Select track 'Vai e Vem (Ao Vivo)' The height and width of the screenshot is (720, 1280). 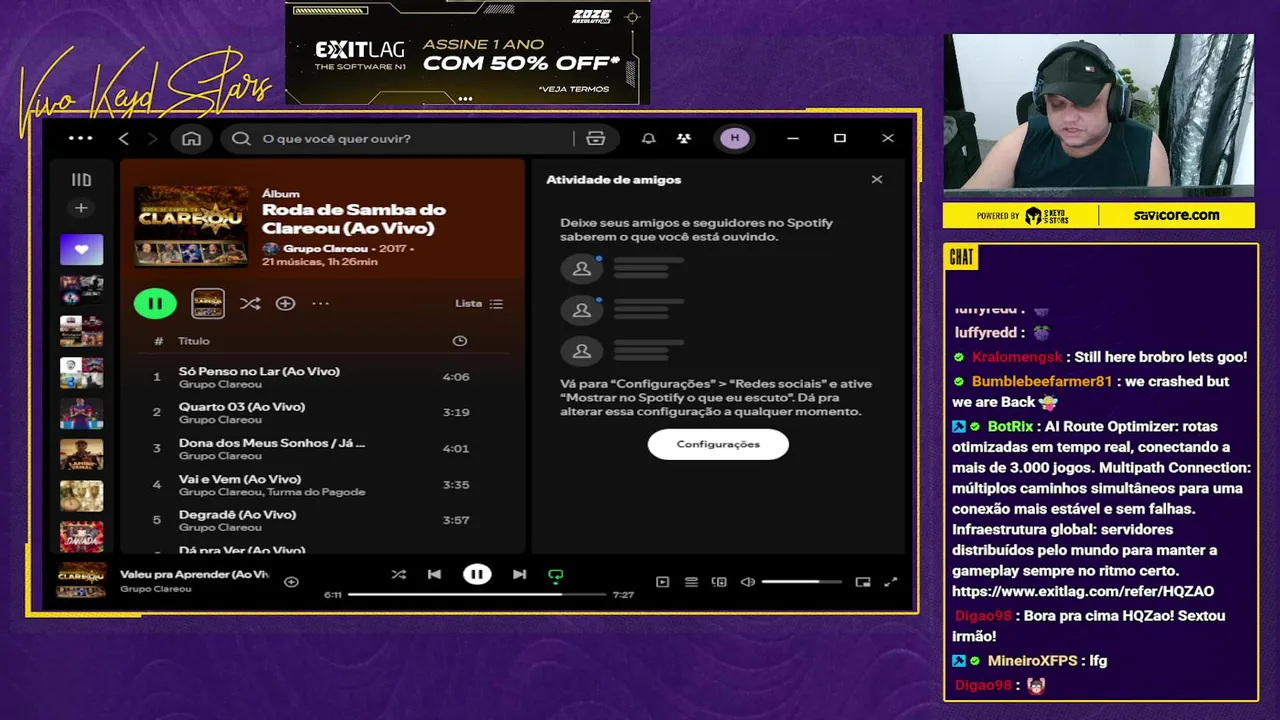[322, 484]
